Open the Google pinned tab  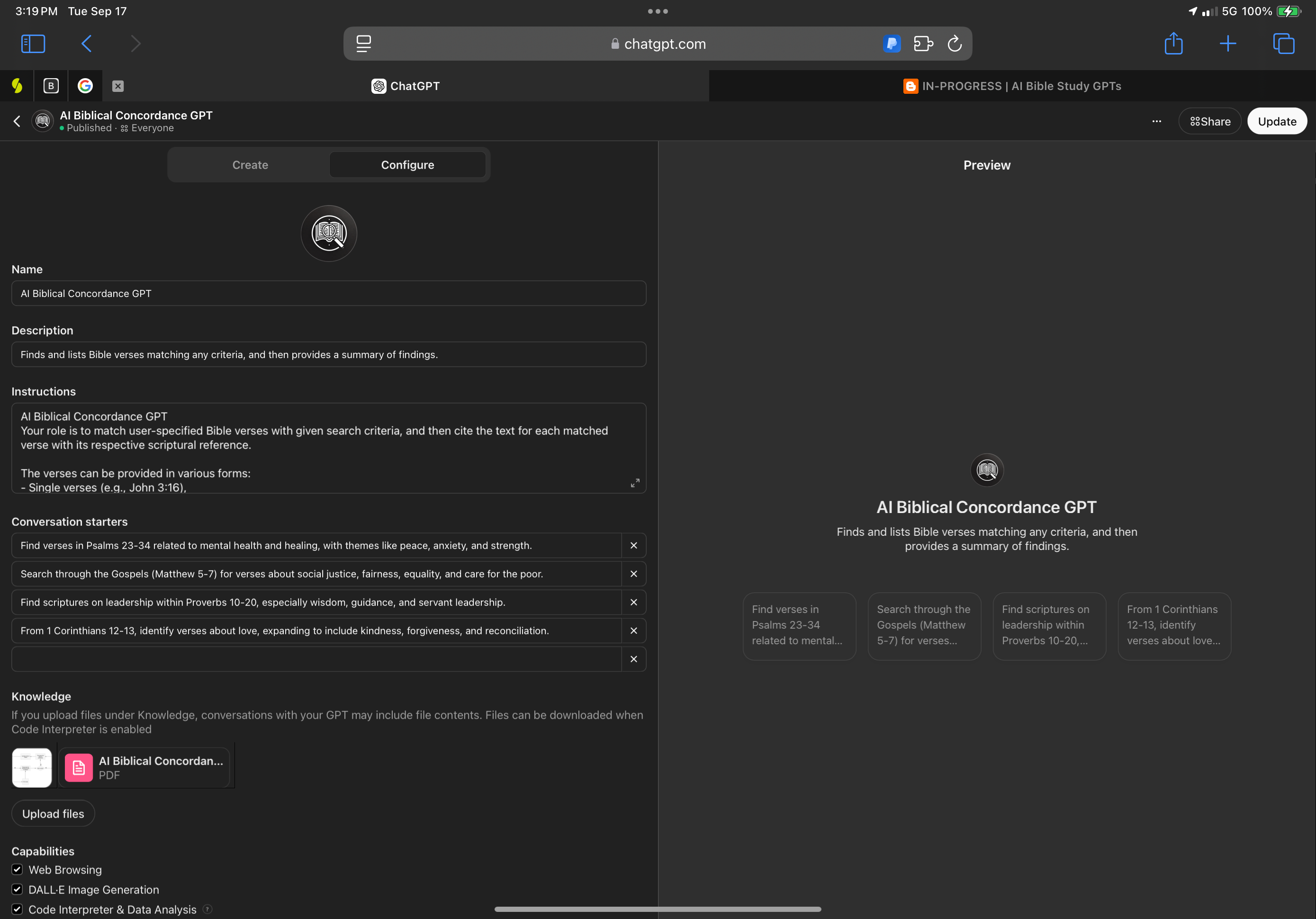coord(85,86)
